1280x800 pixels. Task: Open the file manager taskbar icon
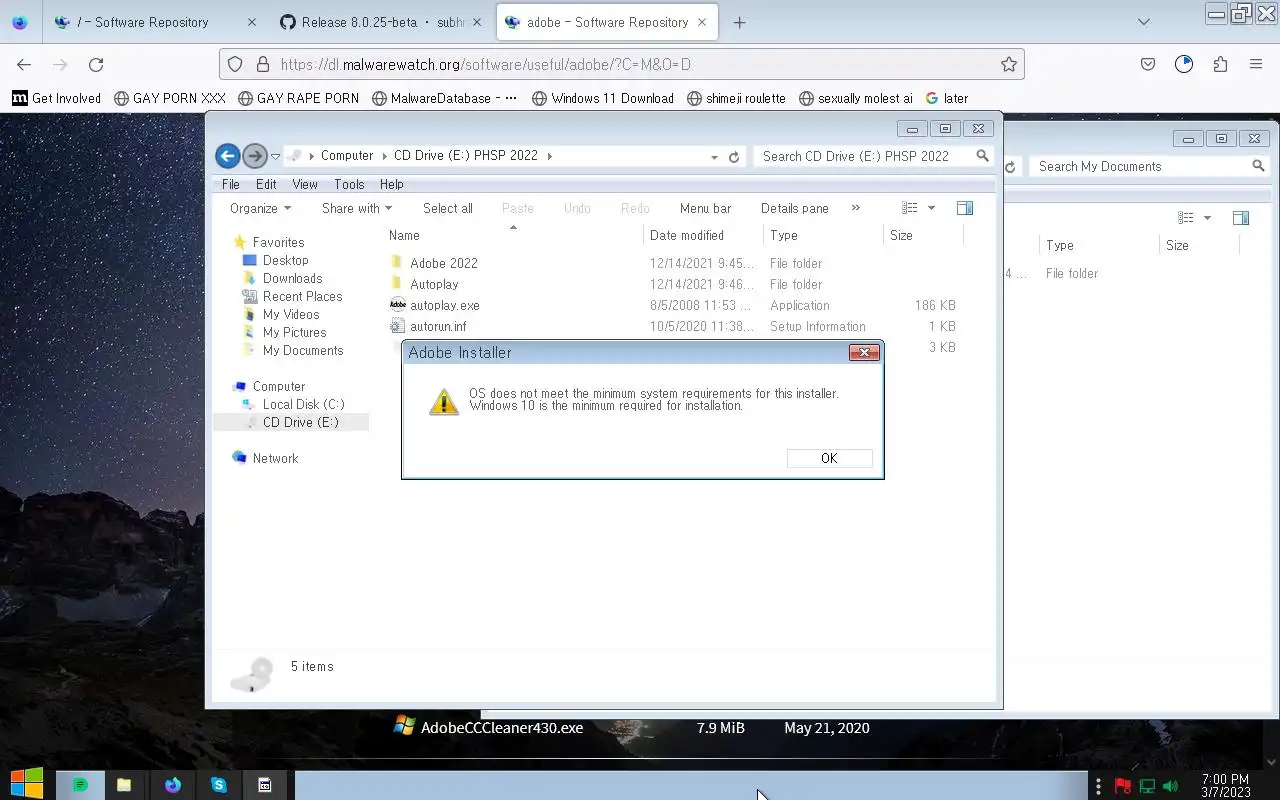(124, 785)
